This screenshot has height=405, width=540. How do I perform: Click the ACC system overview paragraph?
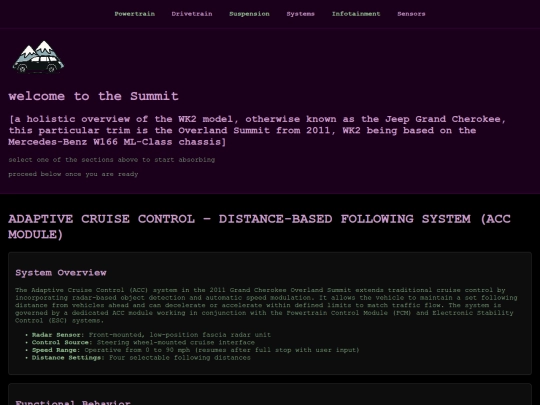click(x=266, y=305)
